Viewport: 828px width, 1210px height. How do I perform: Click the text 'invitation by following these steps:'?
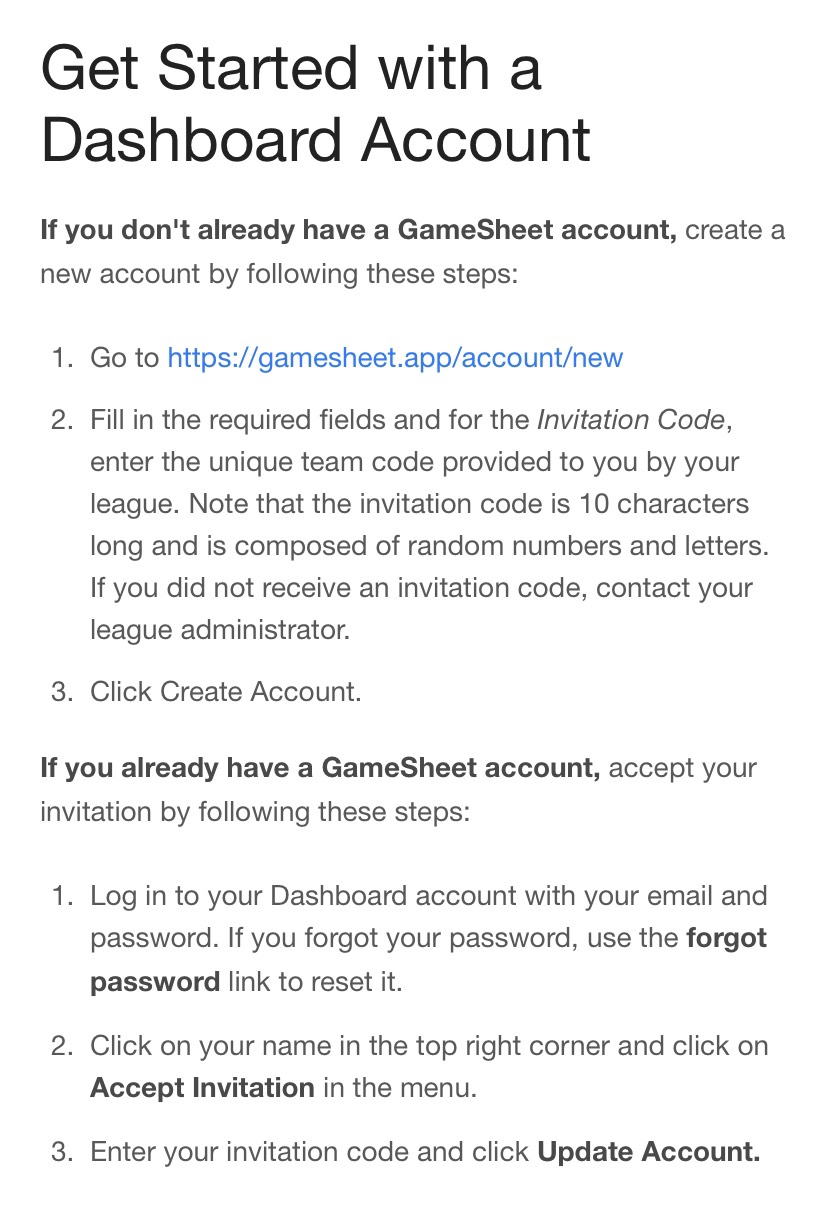[x=254, y=811]
